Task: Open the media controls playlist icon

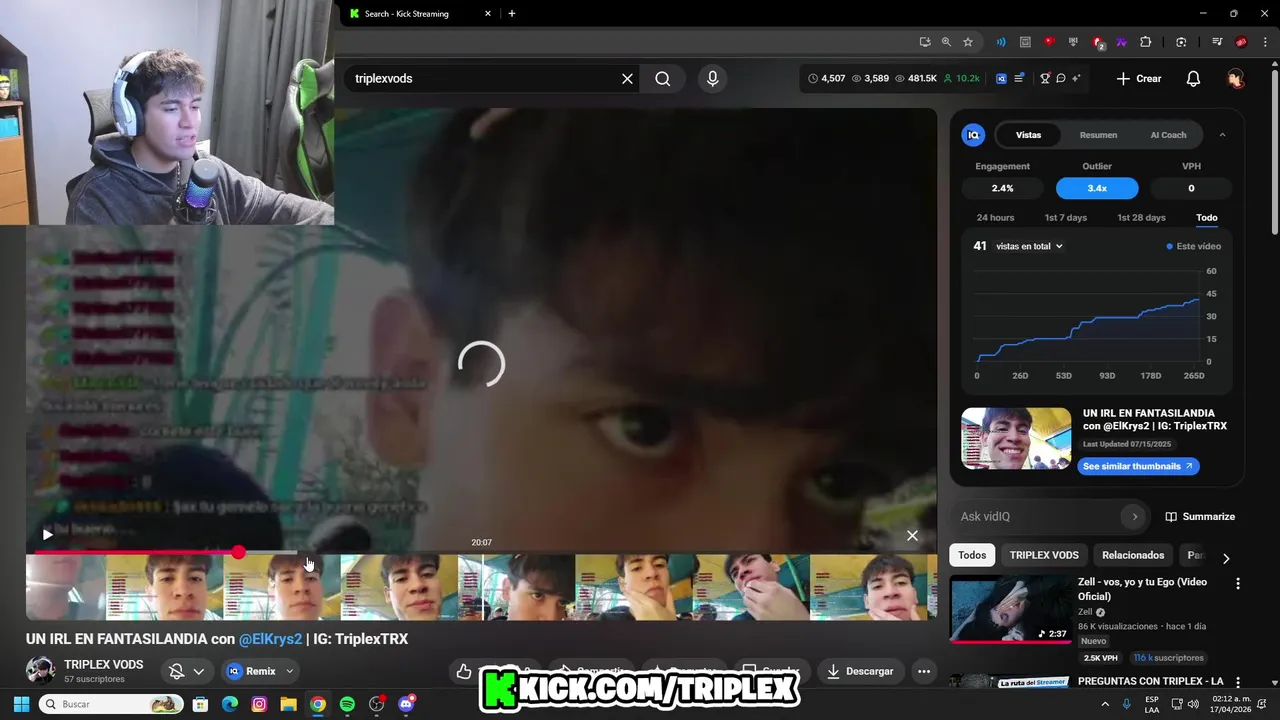Action: [1217, 42]
